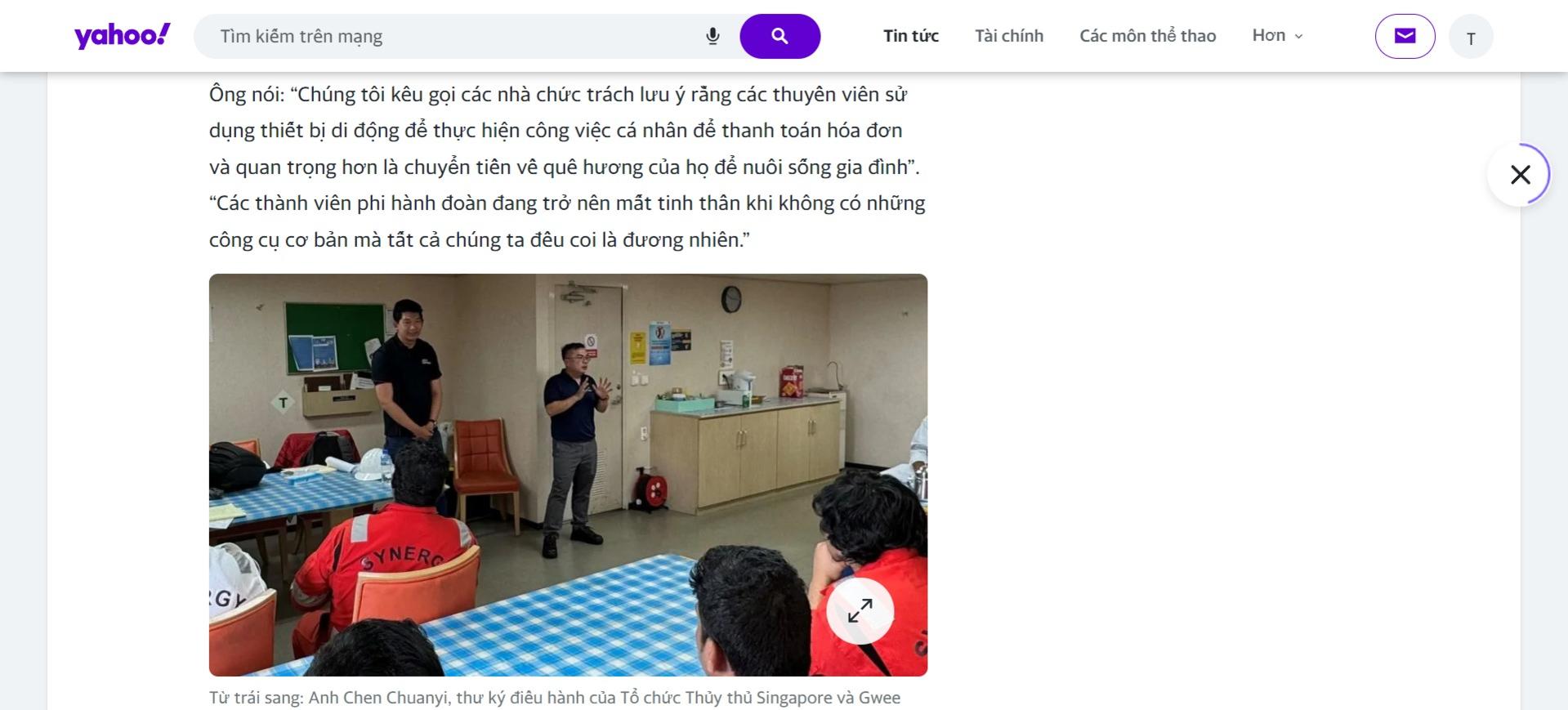Dismiss the article with the round X button
Image resolution: width=1568 pixels, height=710 pixels.
coord(1520,175)
